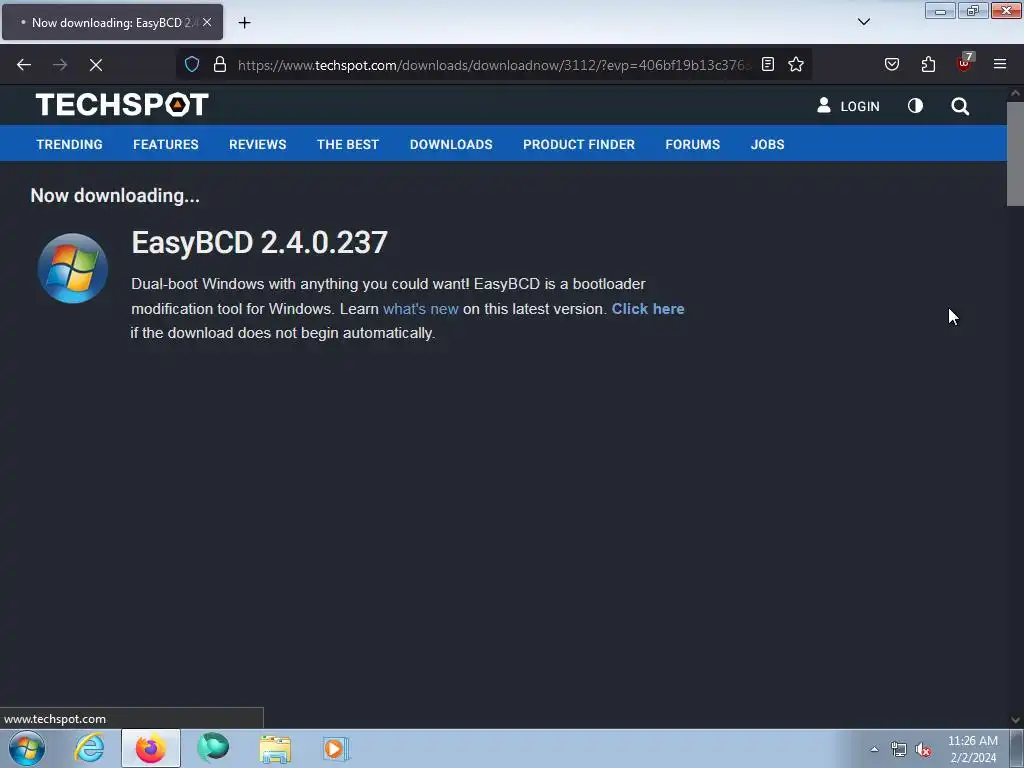Click the EasyBCD Windows logo image
The height and width of the screenshot is (768, 1024).
[72, 268]
